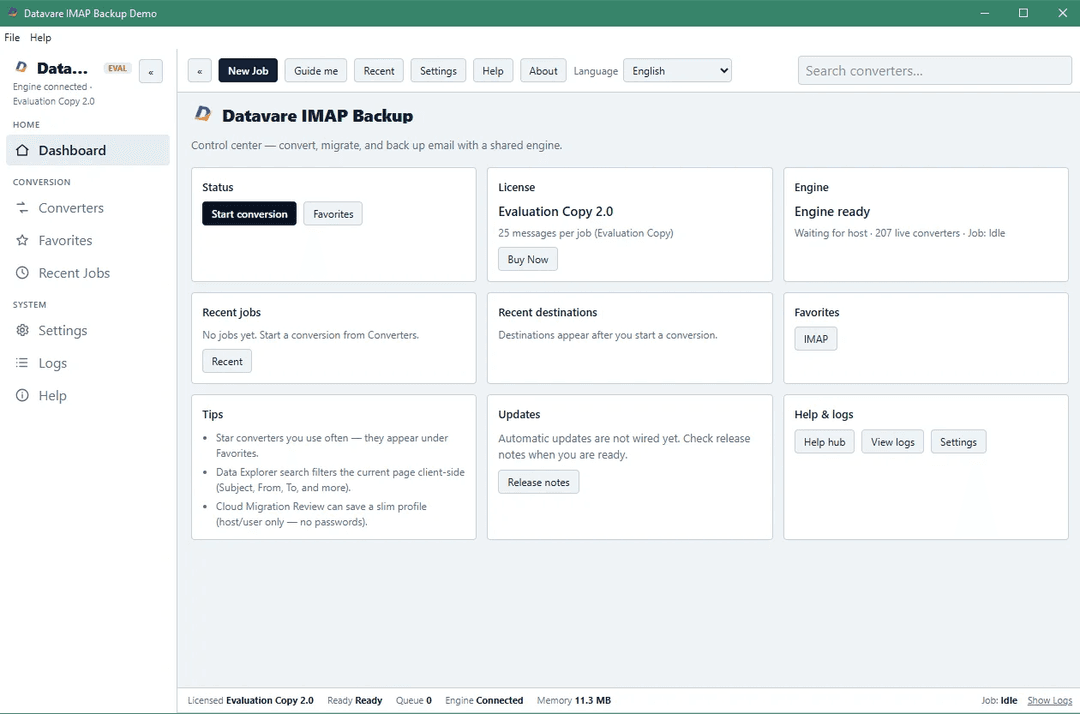Open the File menu
Image resolution: width=1080 pixels, height=714 pixels.
tap(12, 37)
